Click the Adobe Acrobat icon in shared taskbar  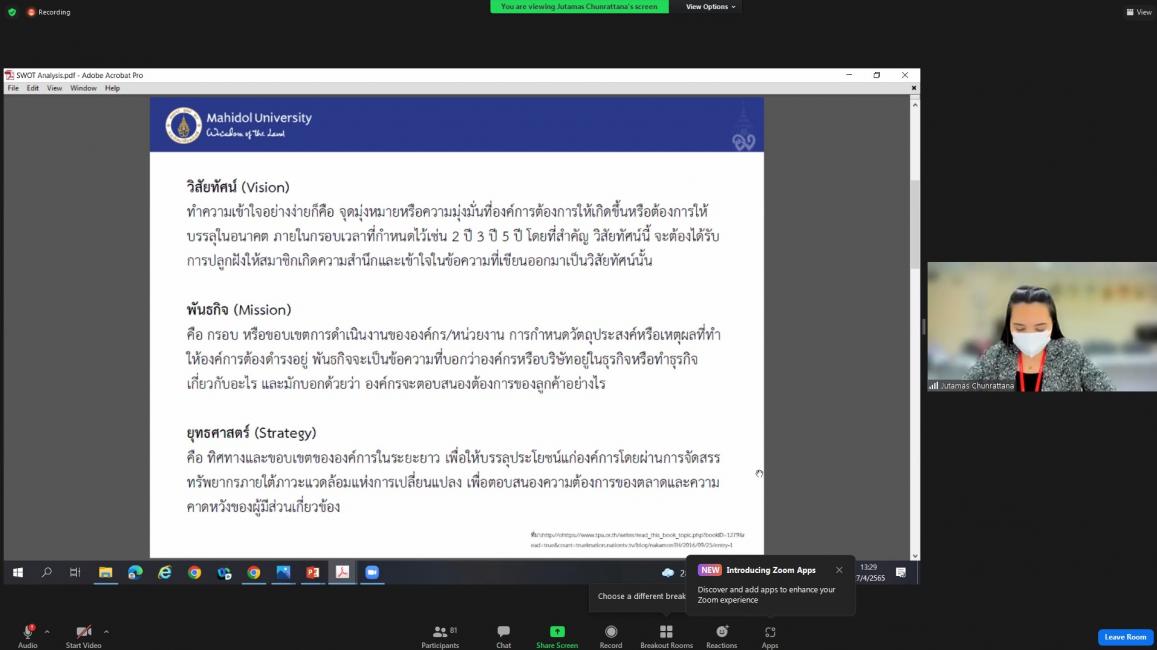click(x=342, y=572)
